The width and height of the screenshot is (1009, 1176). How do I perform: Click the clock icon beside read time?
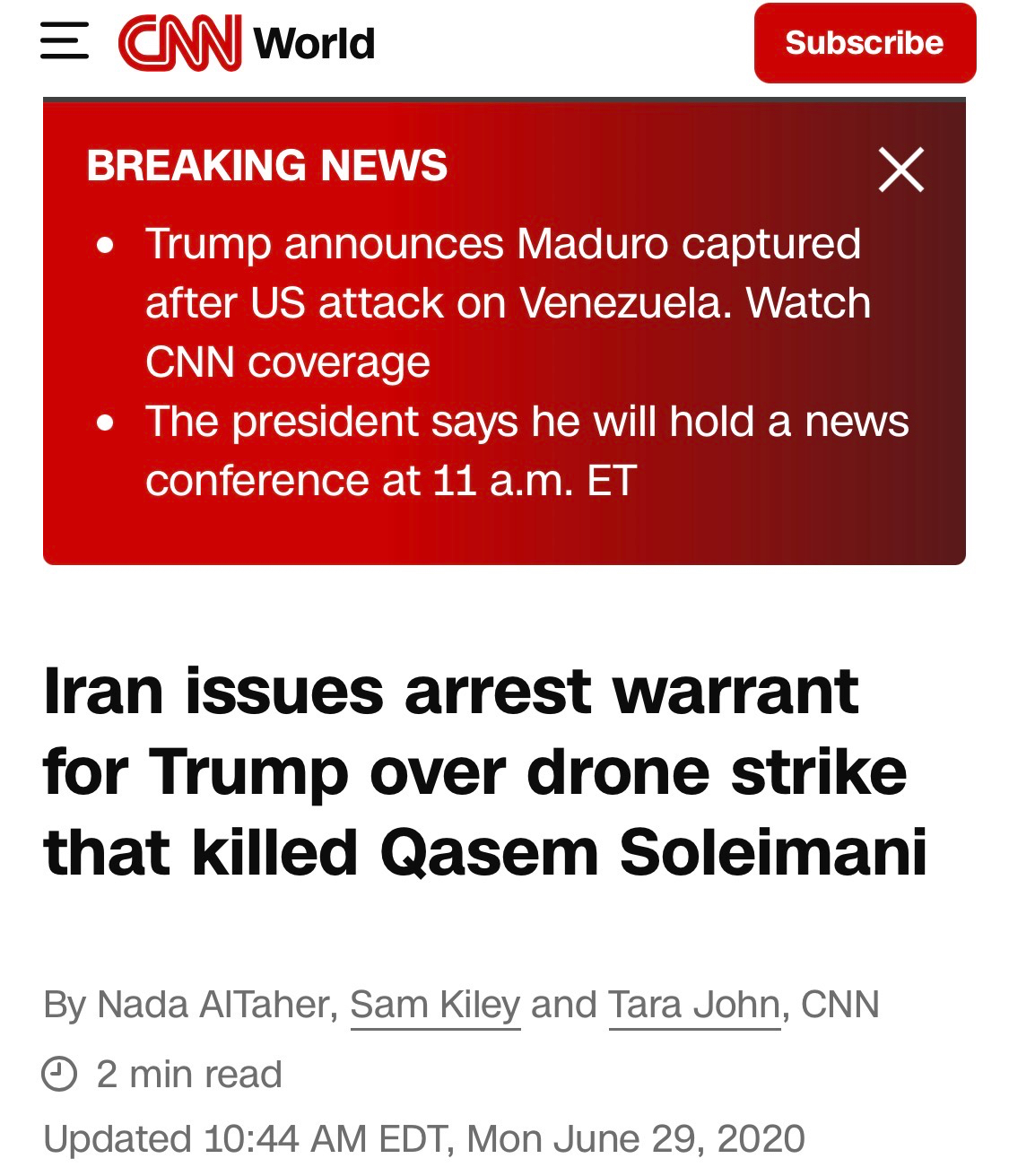click(x=59, y=1074)
